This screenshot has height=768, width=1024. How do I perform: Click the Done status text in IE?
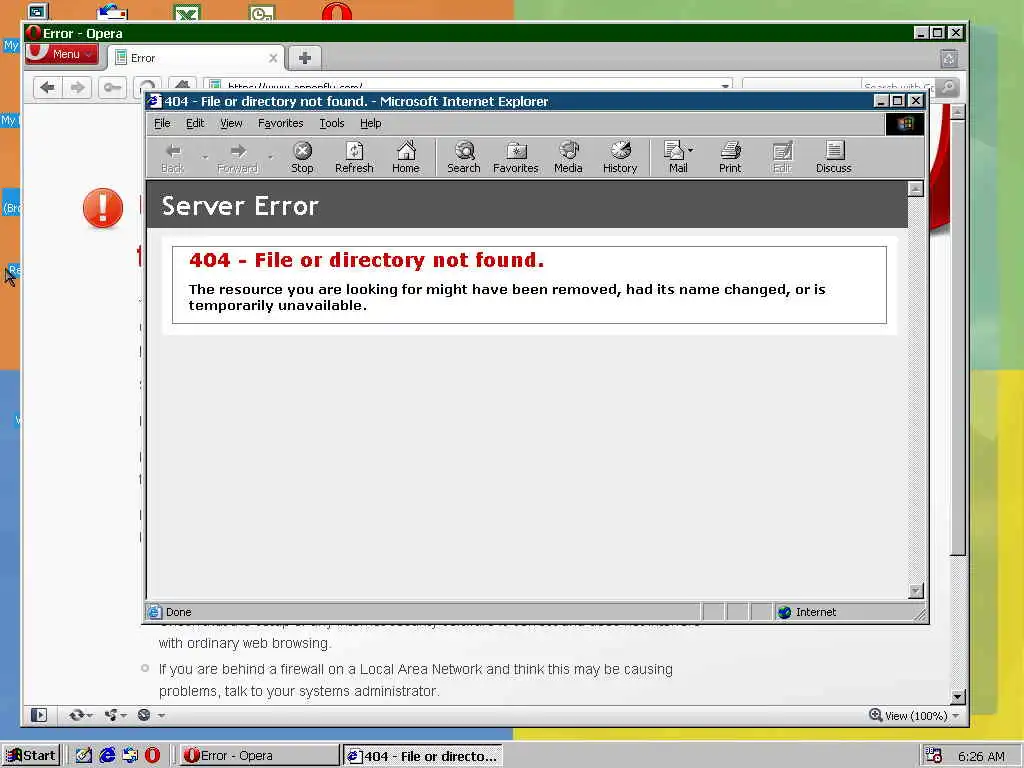178,612
